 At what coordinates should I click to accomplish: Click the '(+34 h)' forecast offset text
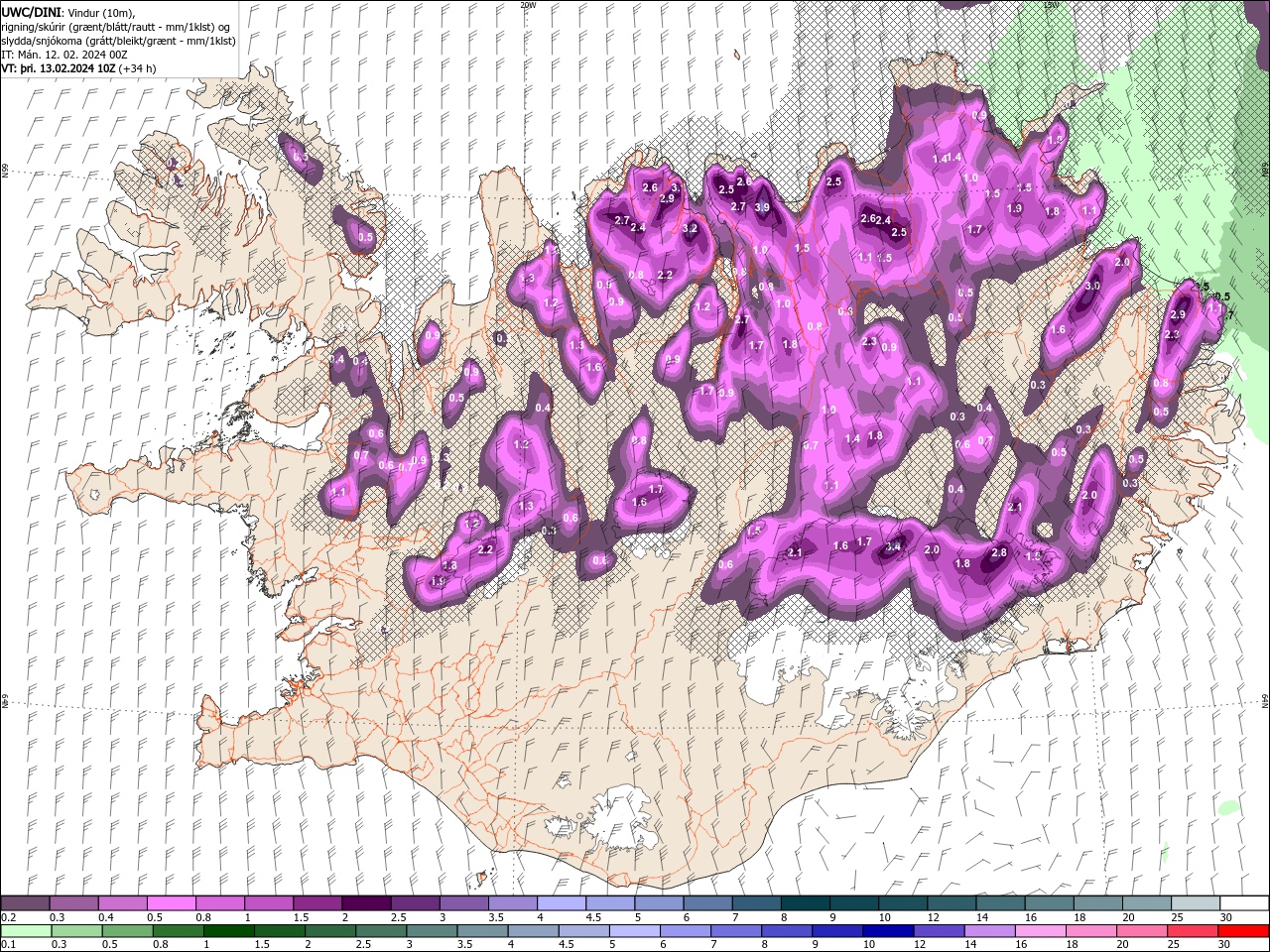[x=137, y=68]
